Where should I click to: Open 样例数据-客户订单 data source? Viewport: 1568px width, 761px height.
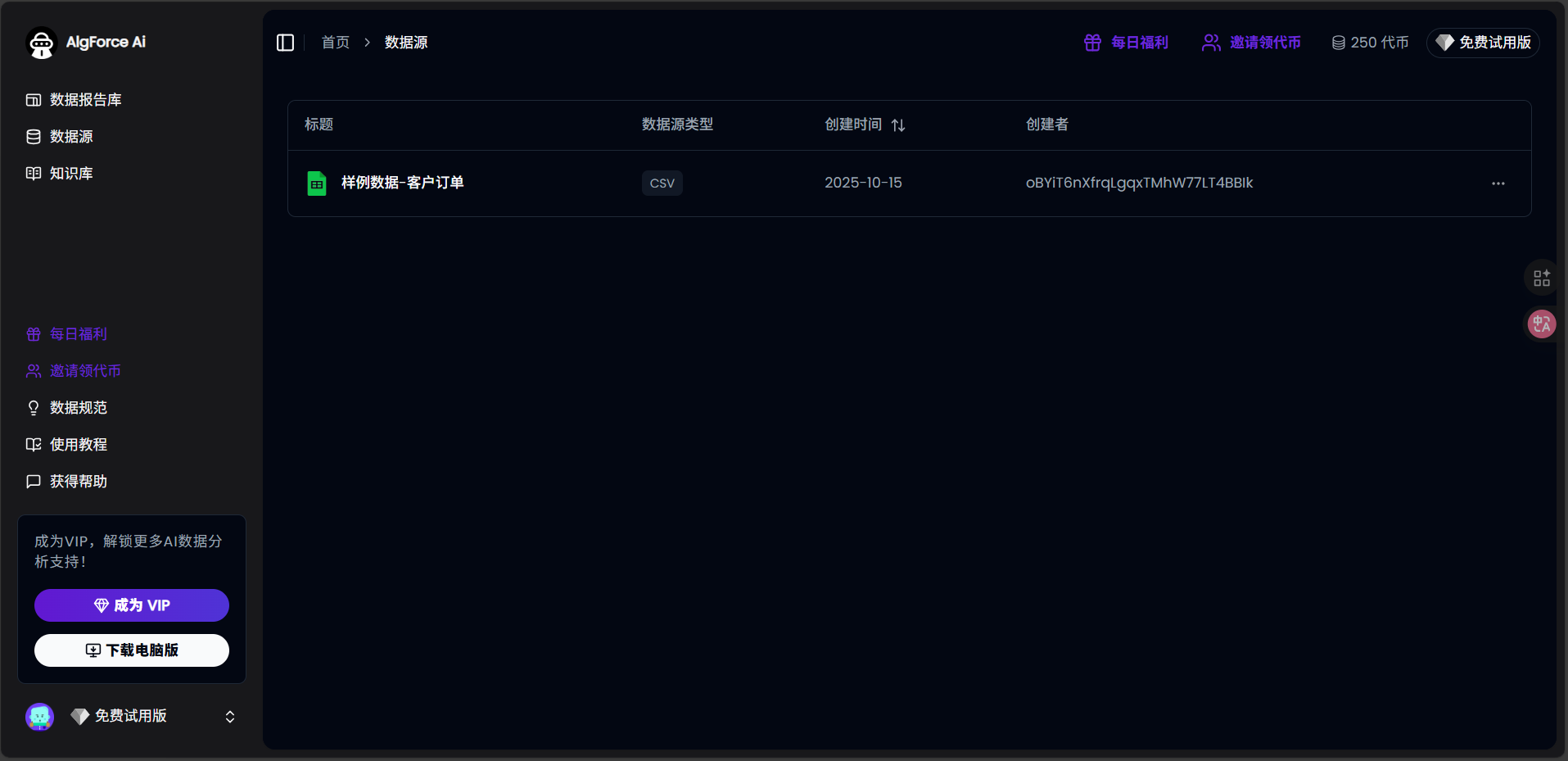403,183
